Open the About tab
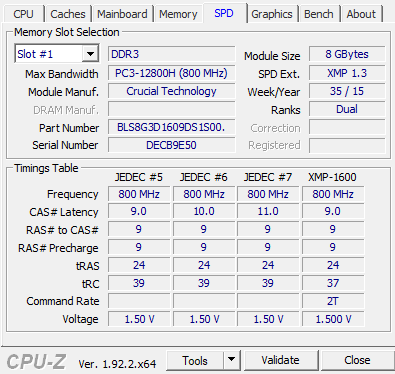This screenshot has height=374, width=395. [361, 14]
